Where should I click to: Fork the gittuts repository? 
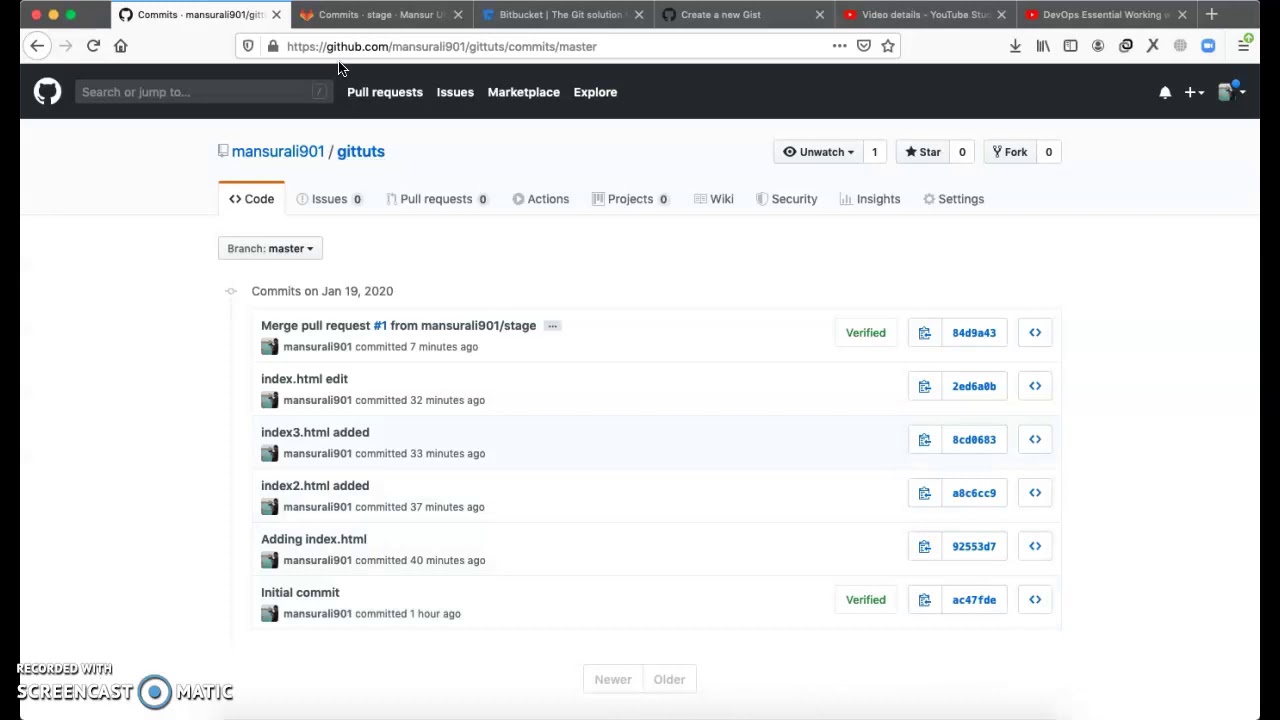coord(1010,152)
